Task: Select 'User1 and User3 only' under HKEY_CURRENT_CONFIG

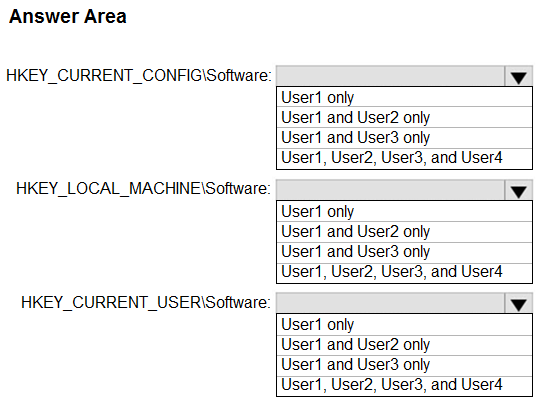Action: point(404,138)
